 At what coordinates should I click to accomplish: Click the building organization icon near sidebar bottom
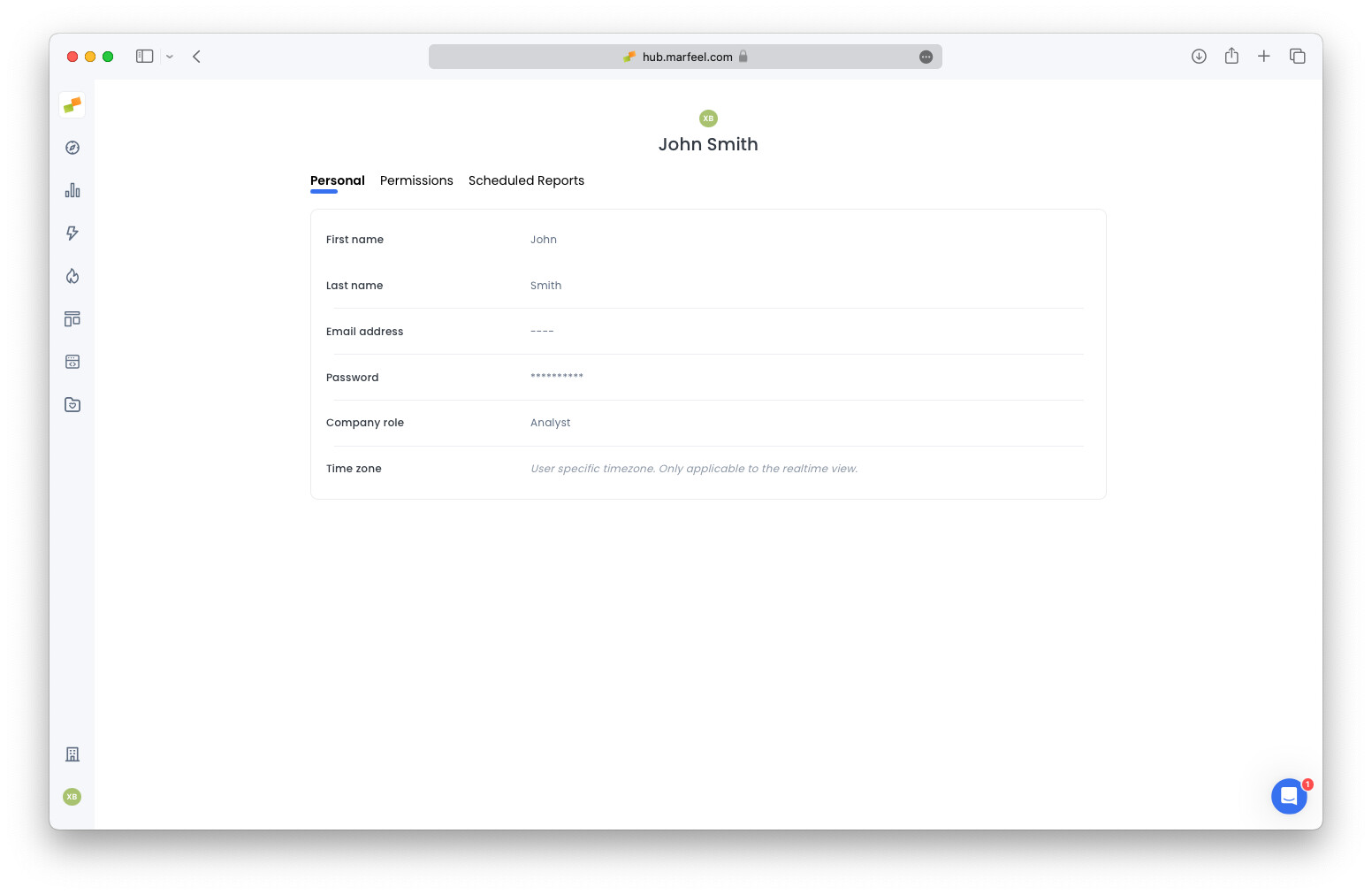pyautogui.click(x=72, y=753)
